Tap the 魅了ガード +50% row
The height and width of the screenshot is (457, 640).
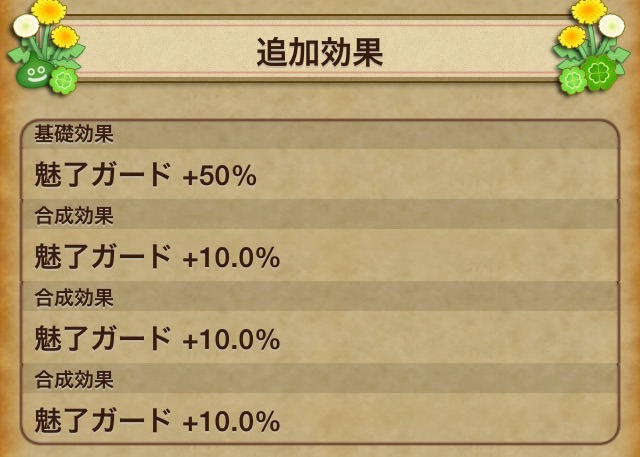pos(318,175)
